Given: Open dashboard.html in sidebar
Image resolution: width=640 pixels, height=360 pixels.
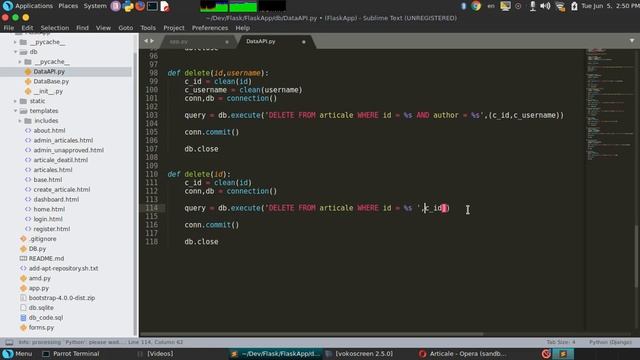Looking at the screenshot, I should (x=56, y=199).
